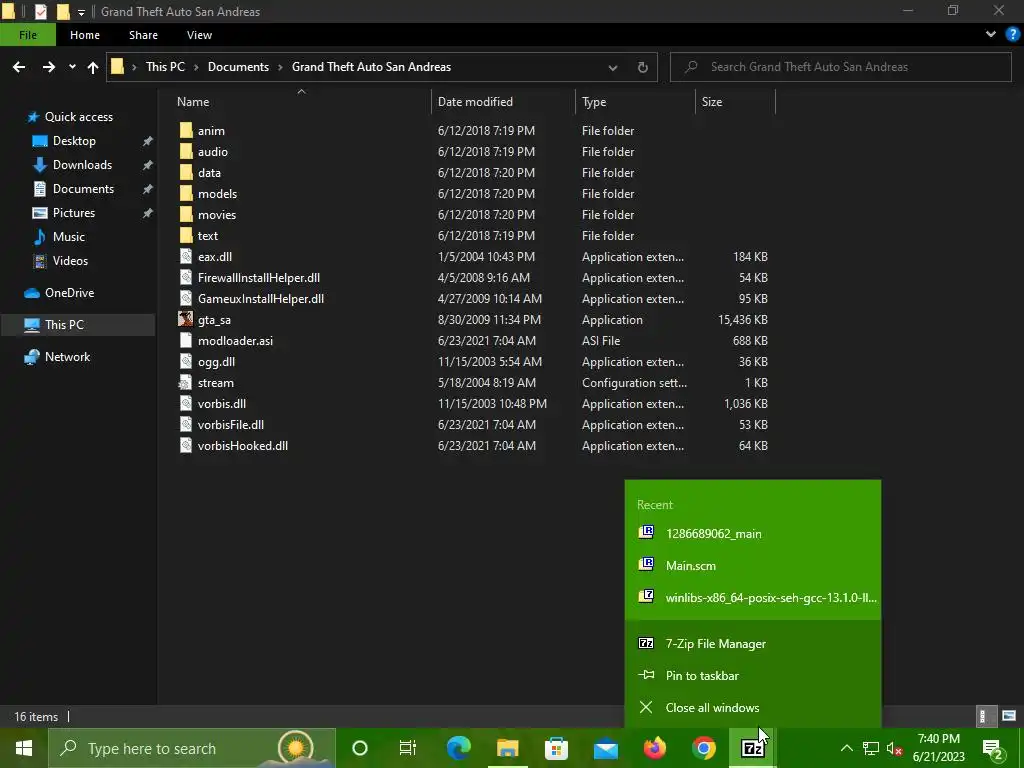Expand the chevron after Documents breadcrumb

(x=280, y=67)
